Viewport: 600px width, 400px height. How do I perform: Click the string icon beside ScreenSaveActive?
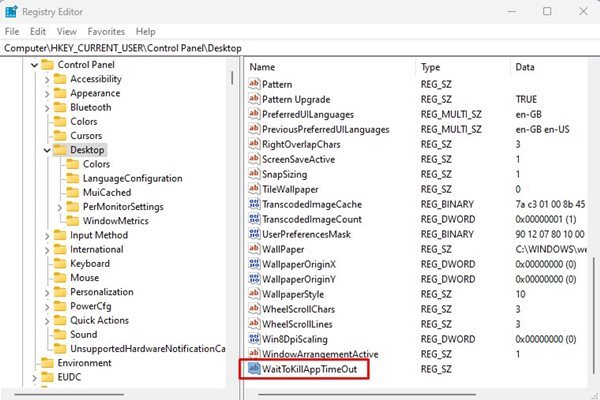point(254,159)
